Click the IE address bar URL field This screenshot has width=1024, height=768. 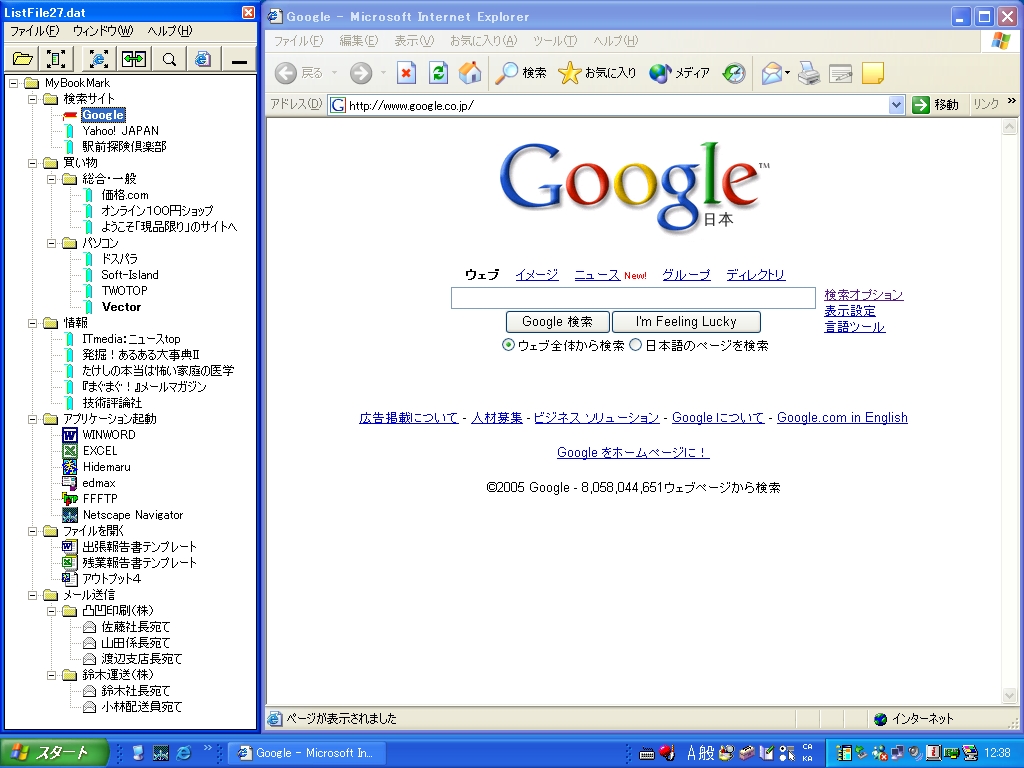point(608,104)
